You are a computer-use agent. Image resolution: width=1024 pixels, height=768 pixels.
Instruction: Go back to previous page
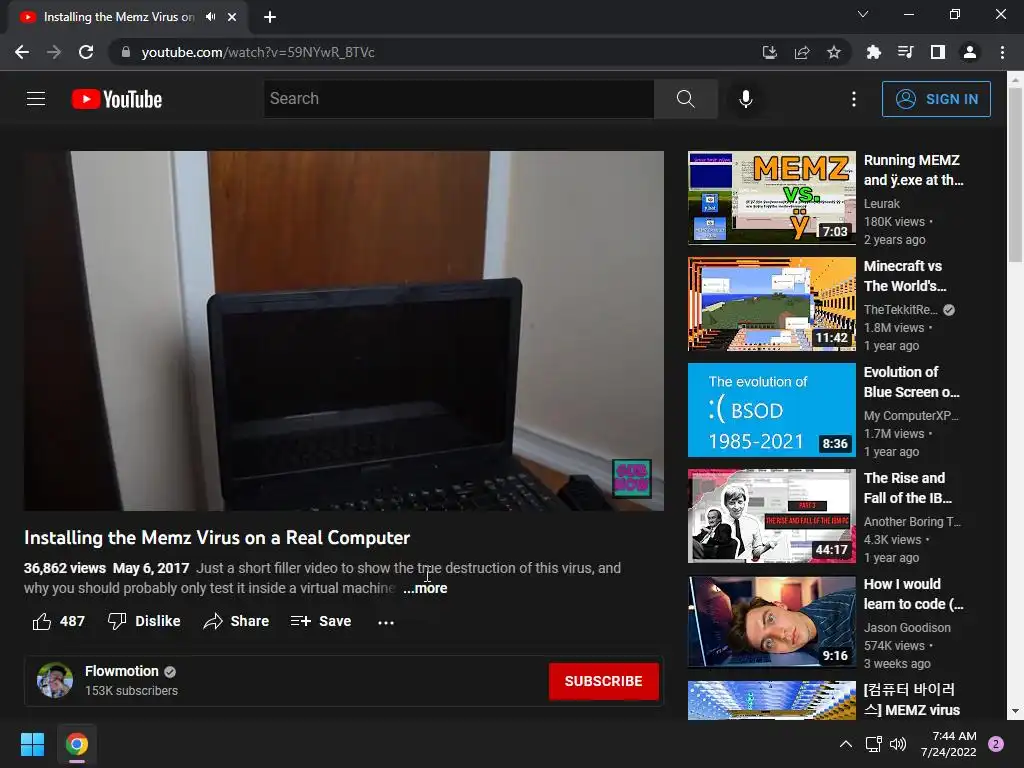tap(22, 52)
